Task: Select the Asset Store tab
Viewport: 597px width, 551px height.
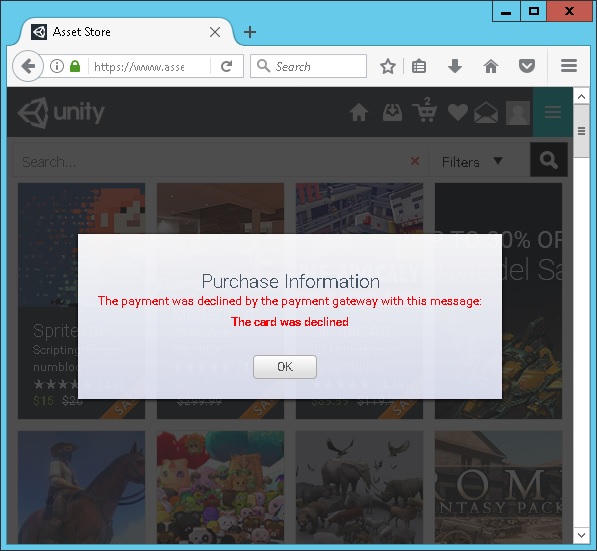Action: [x=126, y=32]
